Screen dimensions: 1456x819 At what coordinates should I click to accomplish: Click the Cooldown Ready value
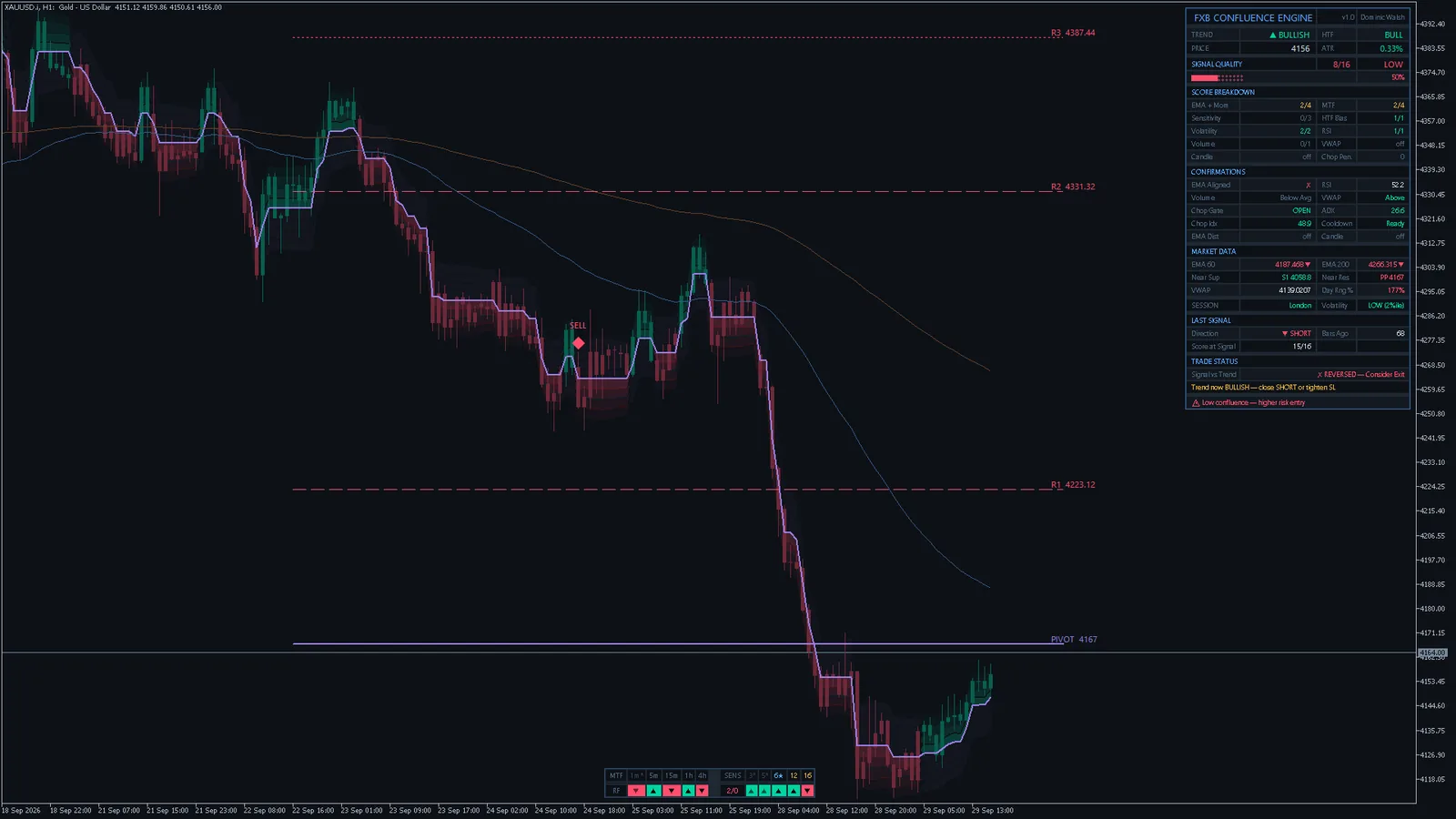click(1395, 224)
